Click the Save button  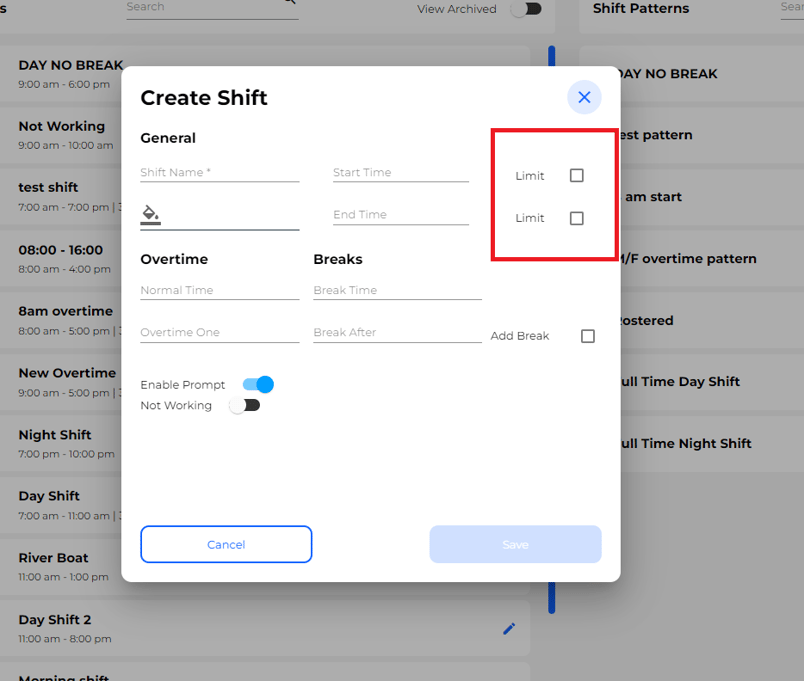pos(515,544)
